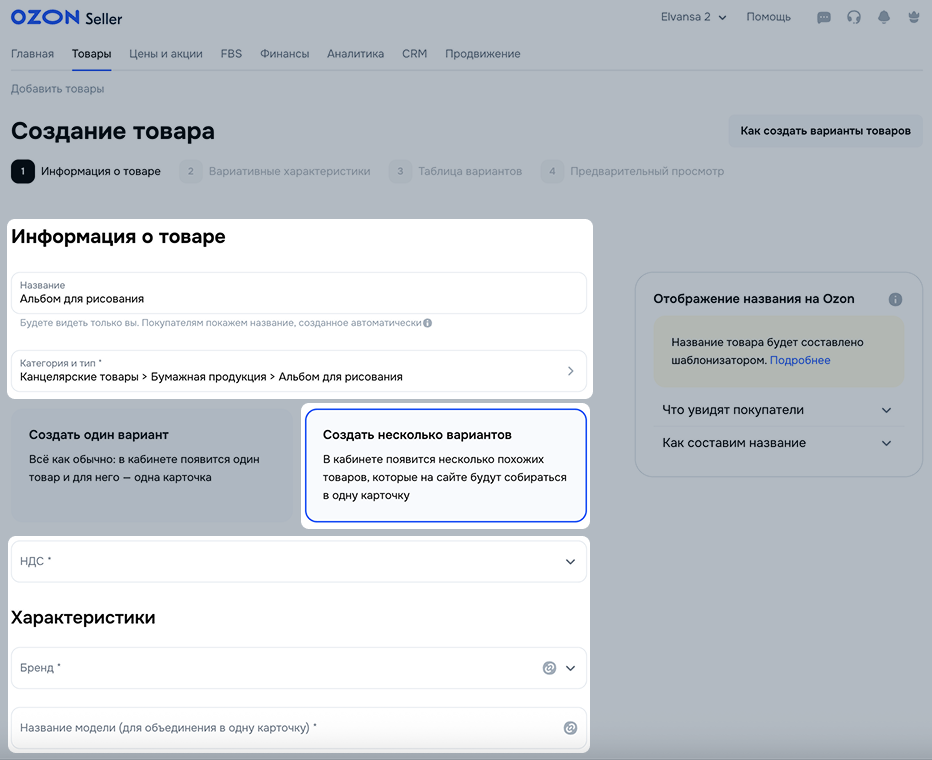The height and width of the screenshot is (760, 932).
Task: Click step Вариативные характеристики
Action: point(275,171)
